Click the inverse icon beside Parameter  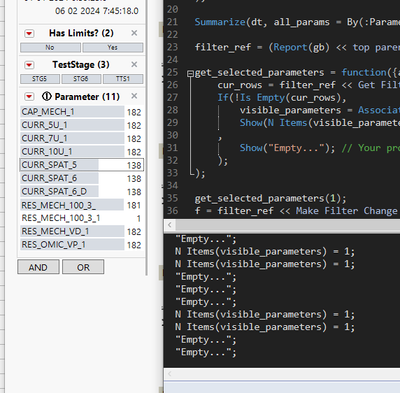pyautogui.click(x=46, y=97)
